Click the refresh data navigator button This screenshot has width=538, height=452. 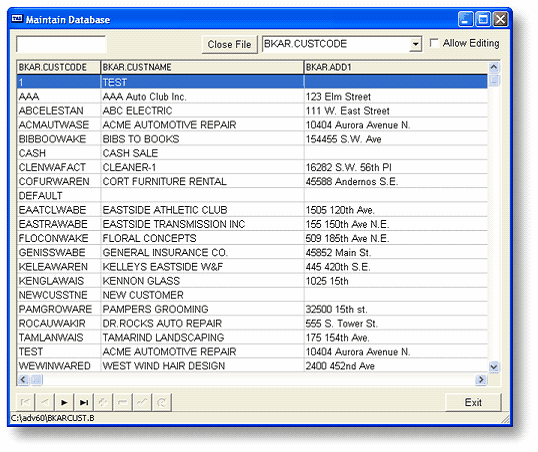[162, 402]
